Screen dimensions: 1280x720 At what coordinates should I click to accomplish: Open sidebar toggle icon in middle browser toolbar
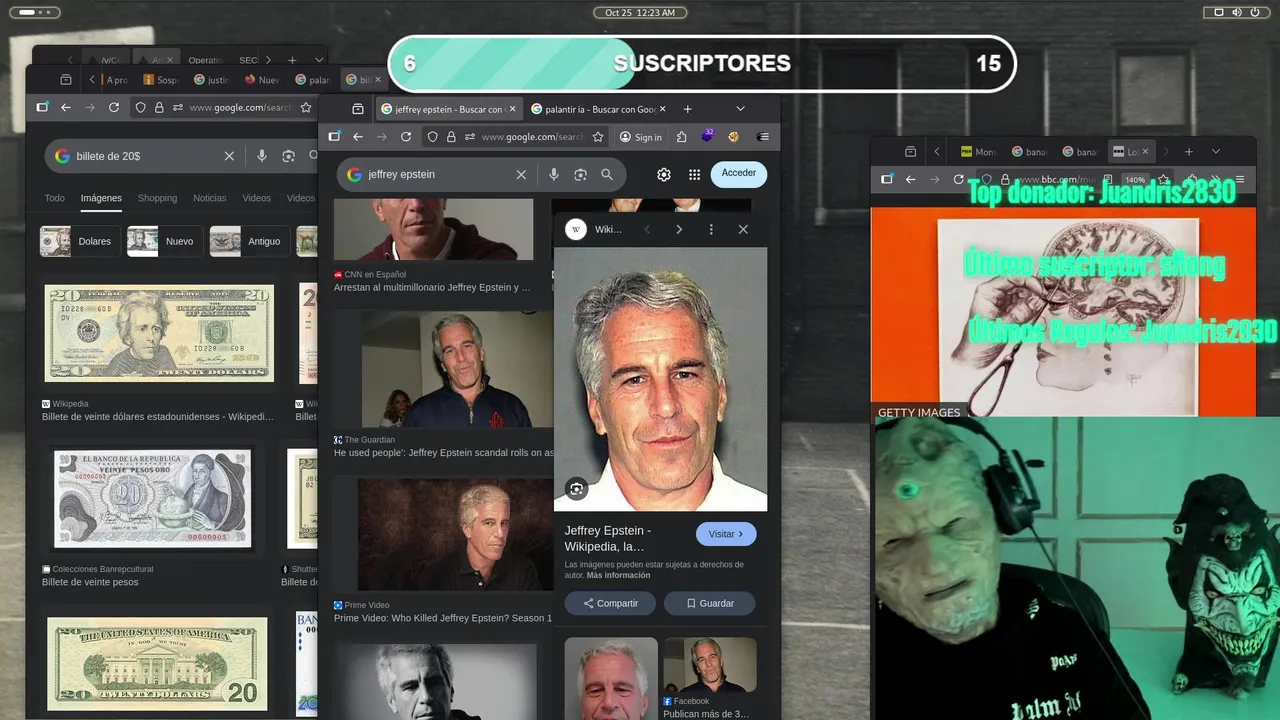[334, 137]
